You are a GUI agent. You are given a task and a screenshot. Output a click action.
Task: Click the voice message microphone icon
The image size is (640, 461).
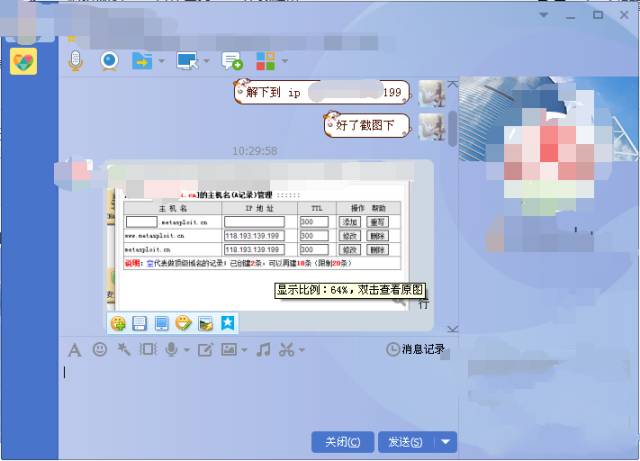click(171, 350)
